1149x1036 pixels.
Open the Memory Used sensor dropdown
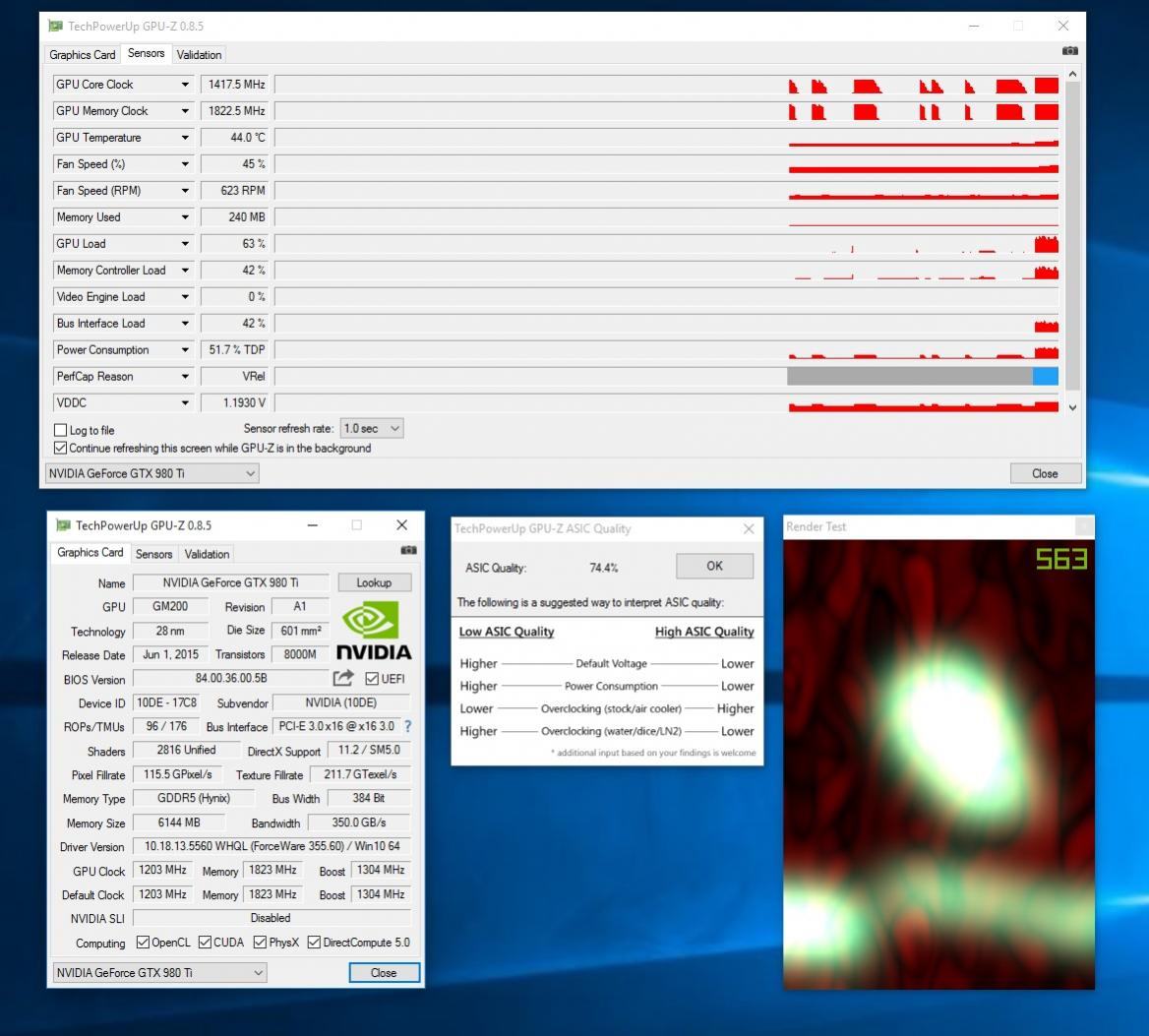[x=185, y=216]
